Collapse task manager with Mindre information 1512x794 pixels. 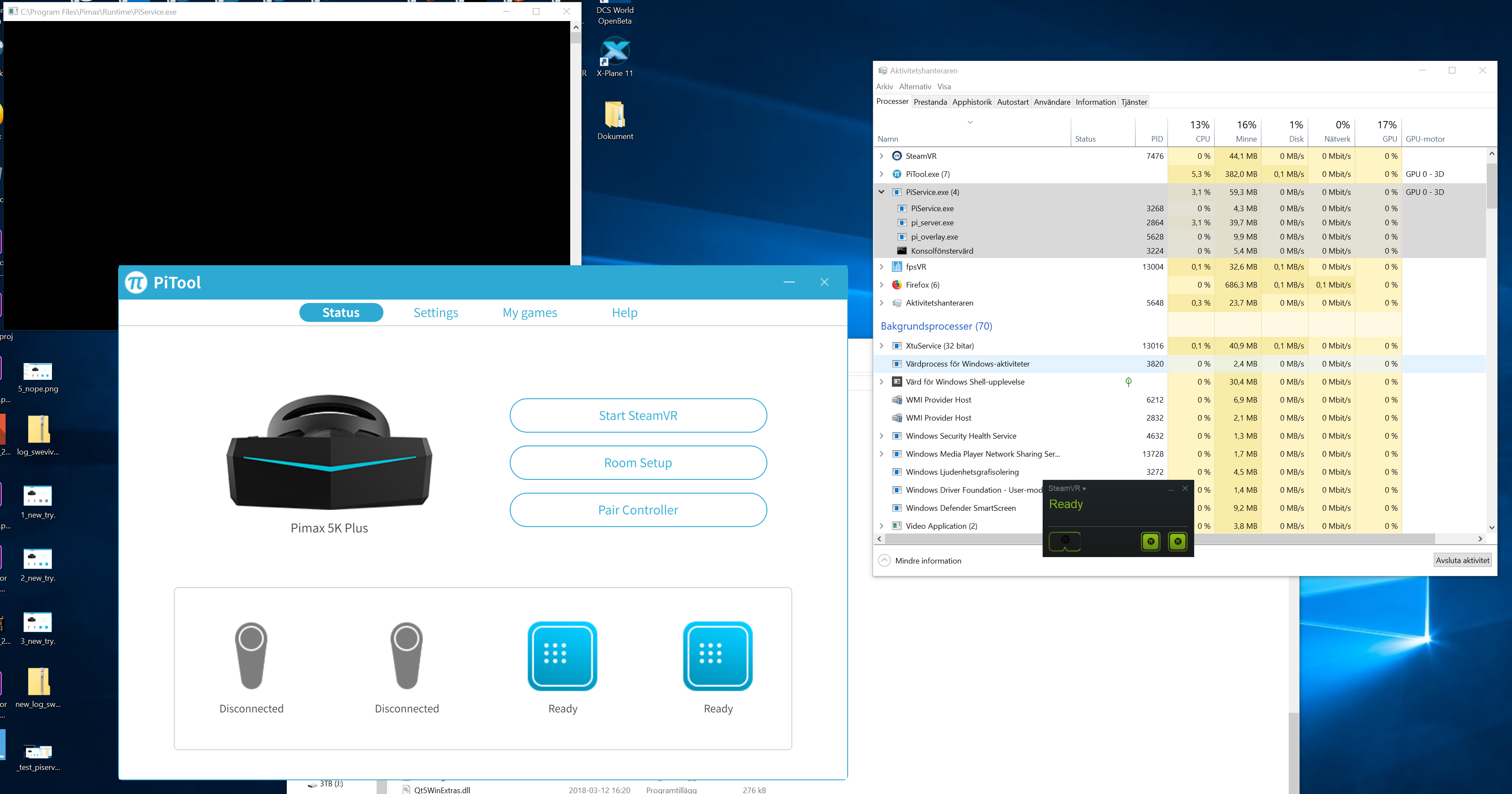pos(920,561)
